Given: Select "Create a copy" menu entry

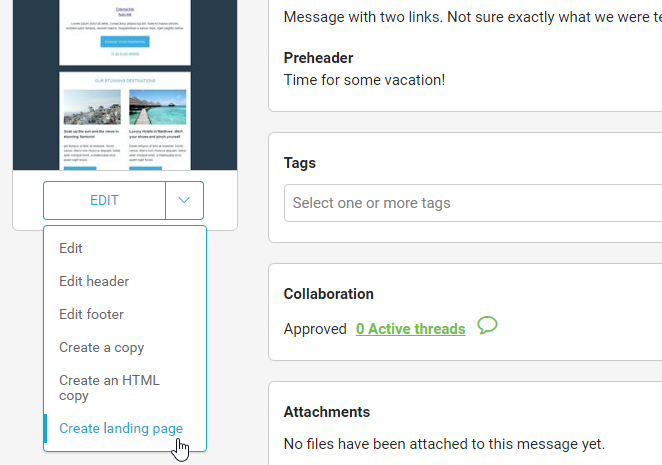Looking at the screenshot, I should point(101,347).
